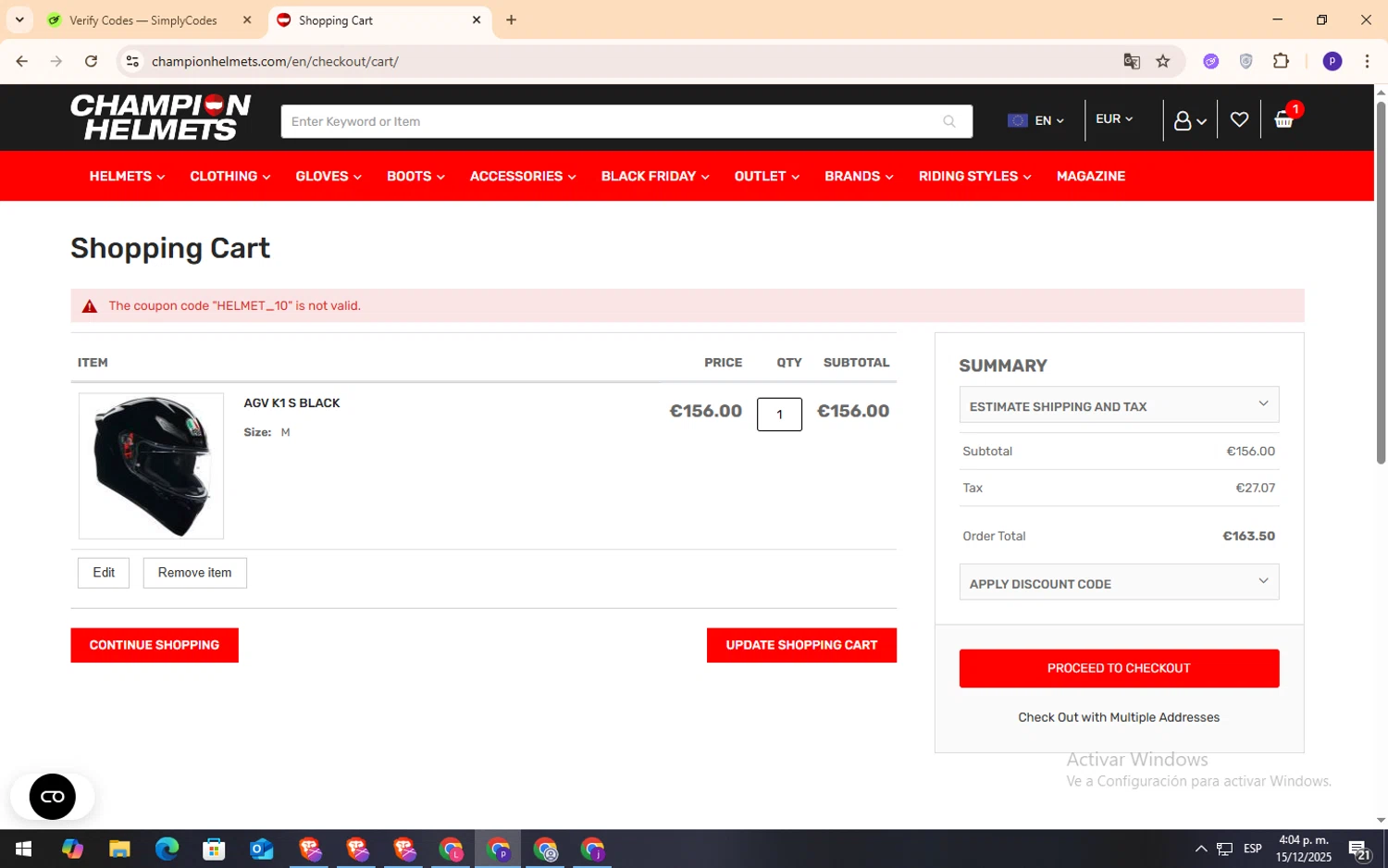Open Microsoft Store from taskbar
The height and width of the screenshot is (868, 1388).
pos(214,849)
